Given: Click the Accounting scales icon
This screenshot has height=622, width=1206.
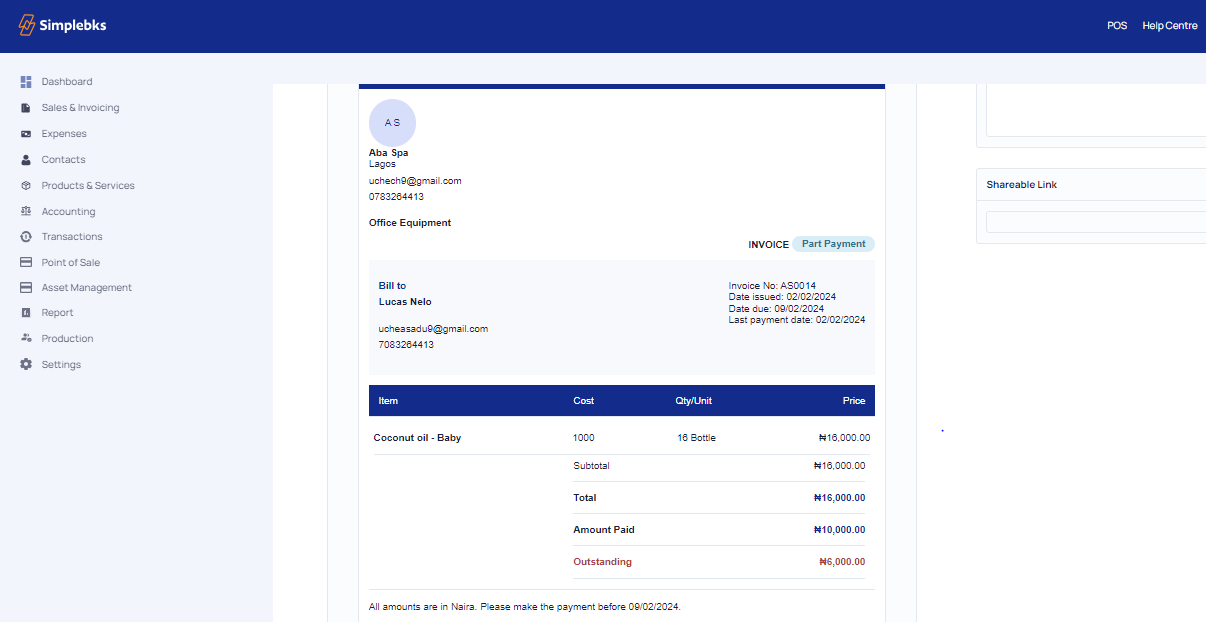Looking at the screenshot, I should click(26, 212).
